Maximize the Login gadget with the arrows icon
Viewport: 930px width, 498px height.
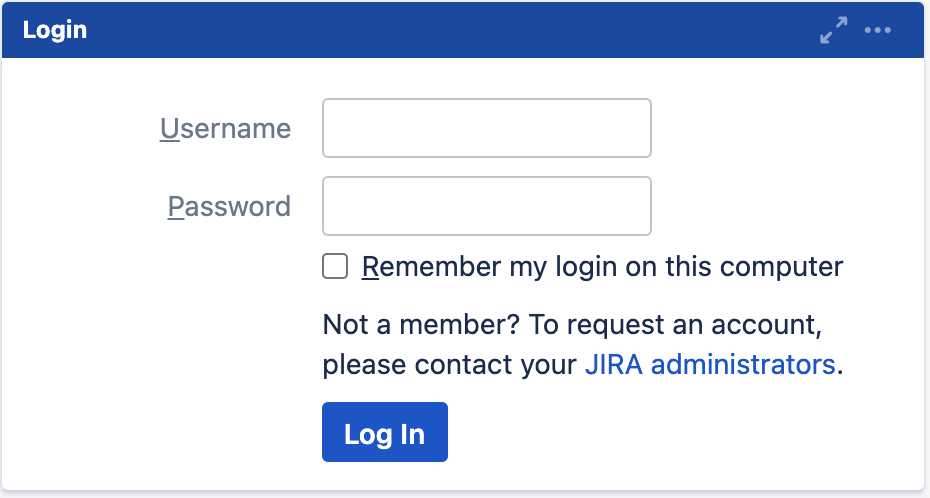pyautogui.click(x=833, y=30)
